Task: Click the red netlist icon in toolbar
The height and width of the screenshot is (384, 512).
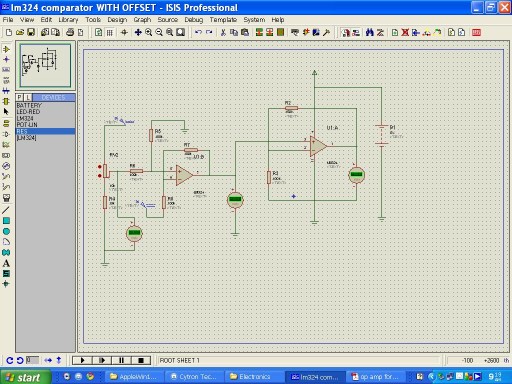Action: [476, 32]
